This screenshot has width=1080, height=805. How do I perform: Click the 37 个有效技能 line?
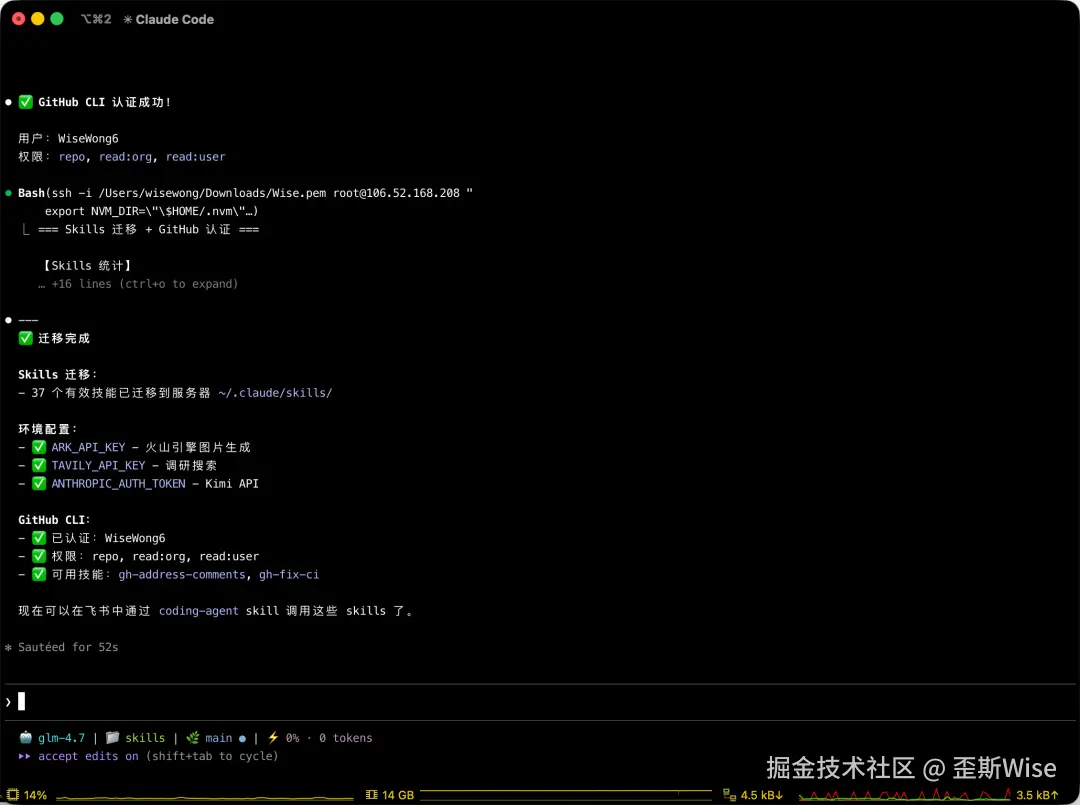[x=175, y=393]
